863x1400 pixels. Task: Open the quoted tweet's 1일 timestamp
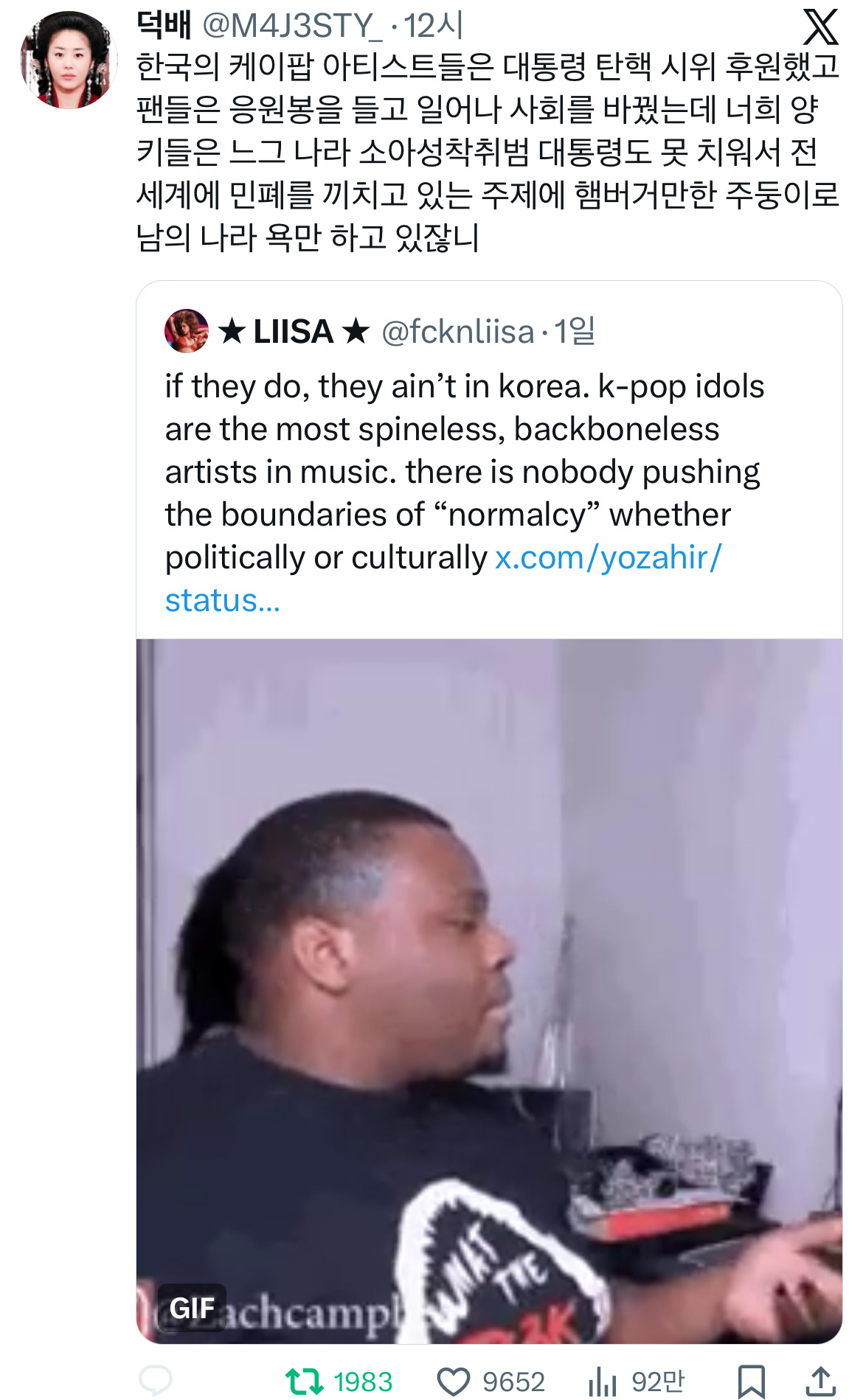575,332
